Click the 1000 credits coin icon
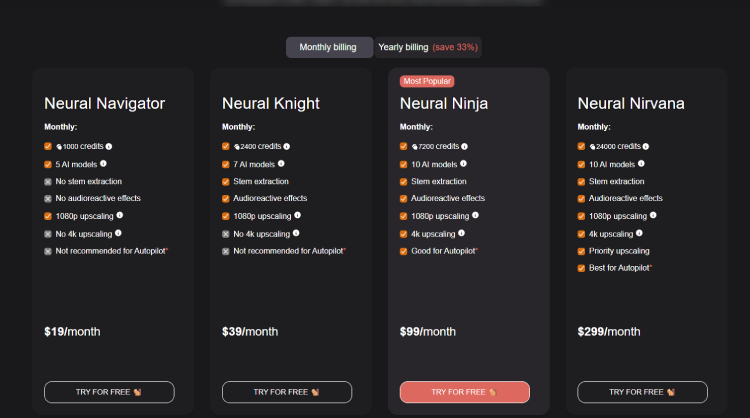Image resolution: width=750 pixels, height=418 pixels. coord(59,147)
